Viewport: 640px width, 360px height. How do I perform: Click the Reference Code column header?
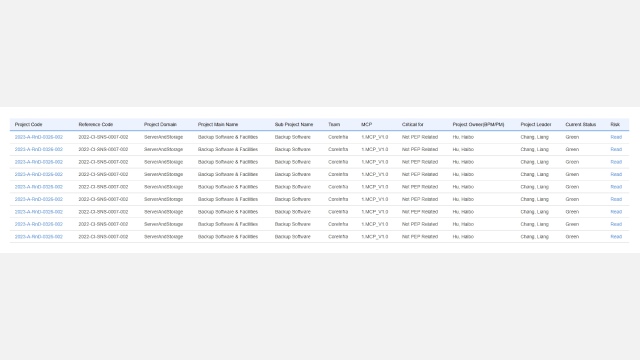[x=96, y=124]
